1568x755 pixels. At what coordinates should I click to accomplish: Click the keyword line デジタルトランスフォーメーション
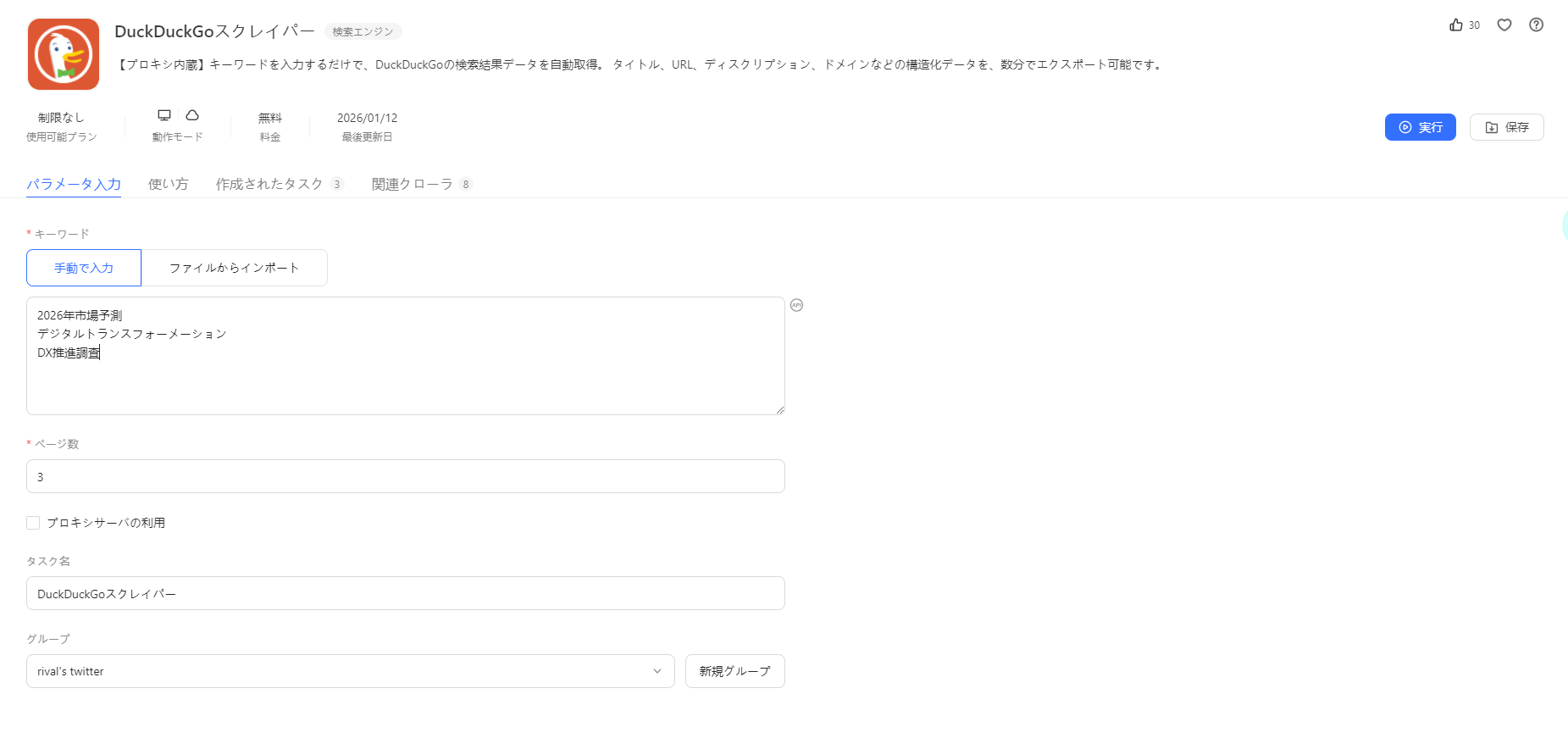coord(132,334)
